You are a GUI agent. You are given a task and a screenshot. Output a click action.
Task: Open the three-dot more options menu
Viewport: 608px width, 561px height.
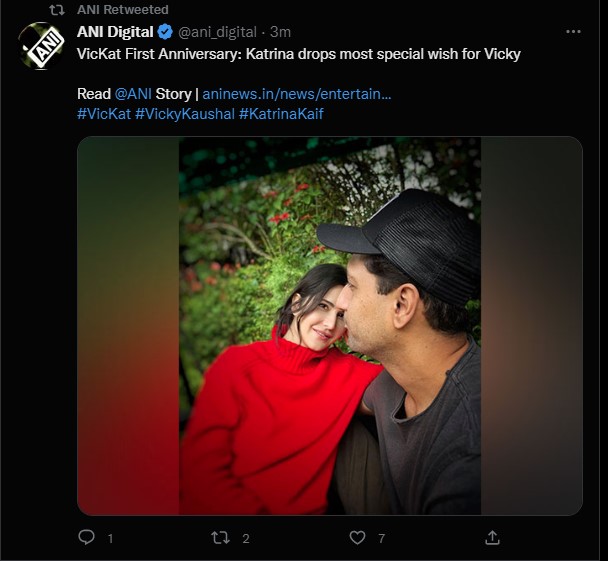tap(573, 32)
